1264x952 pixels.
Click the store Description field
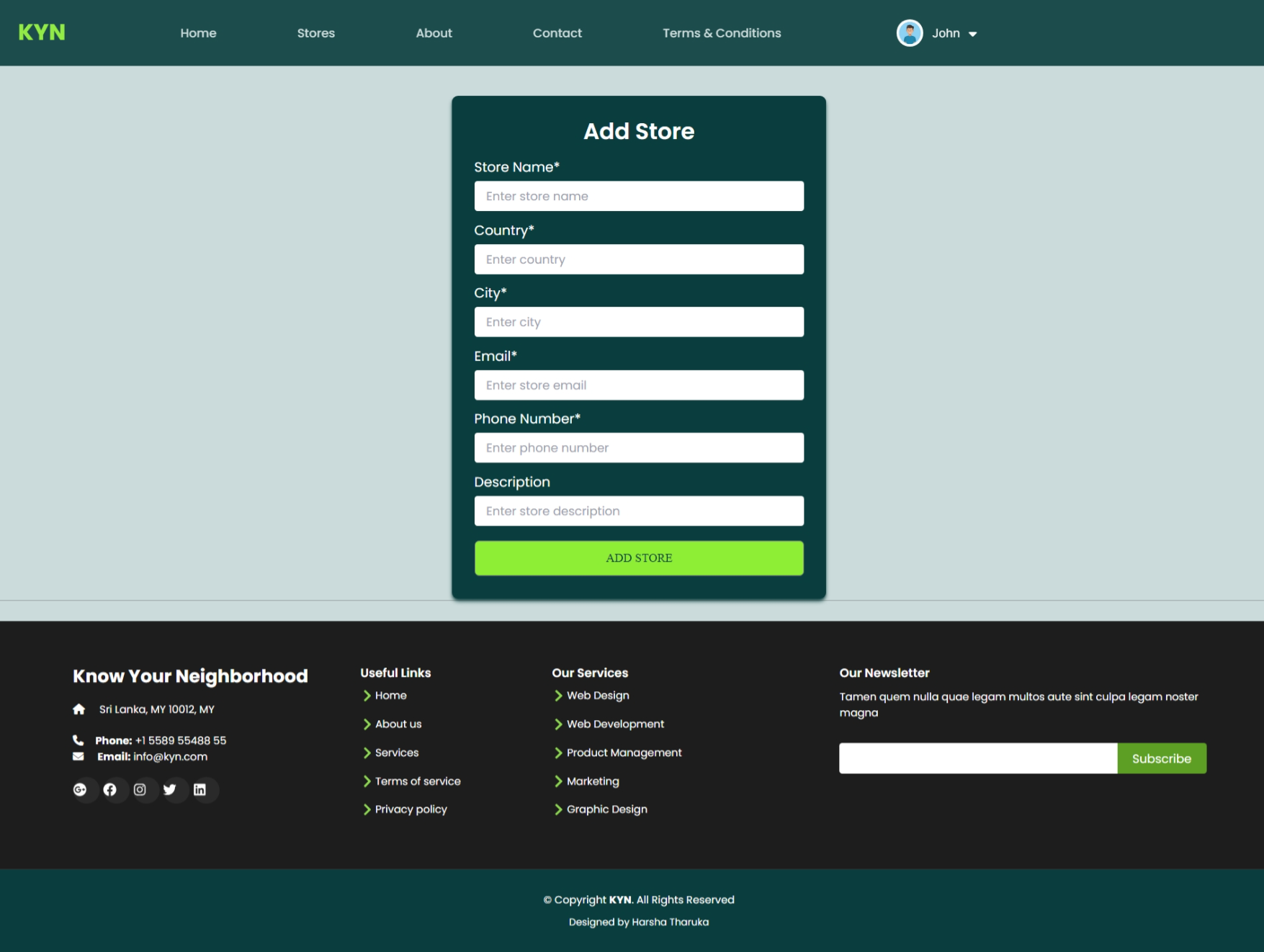coord(638,511)
